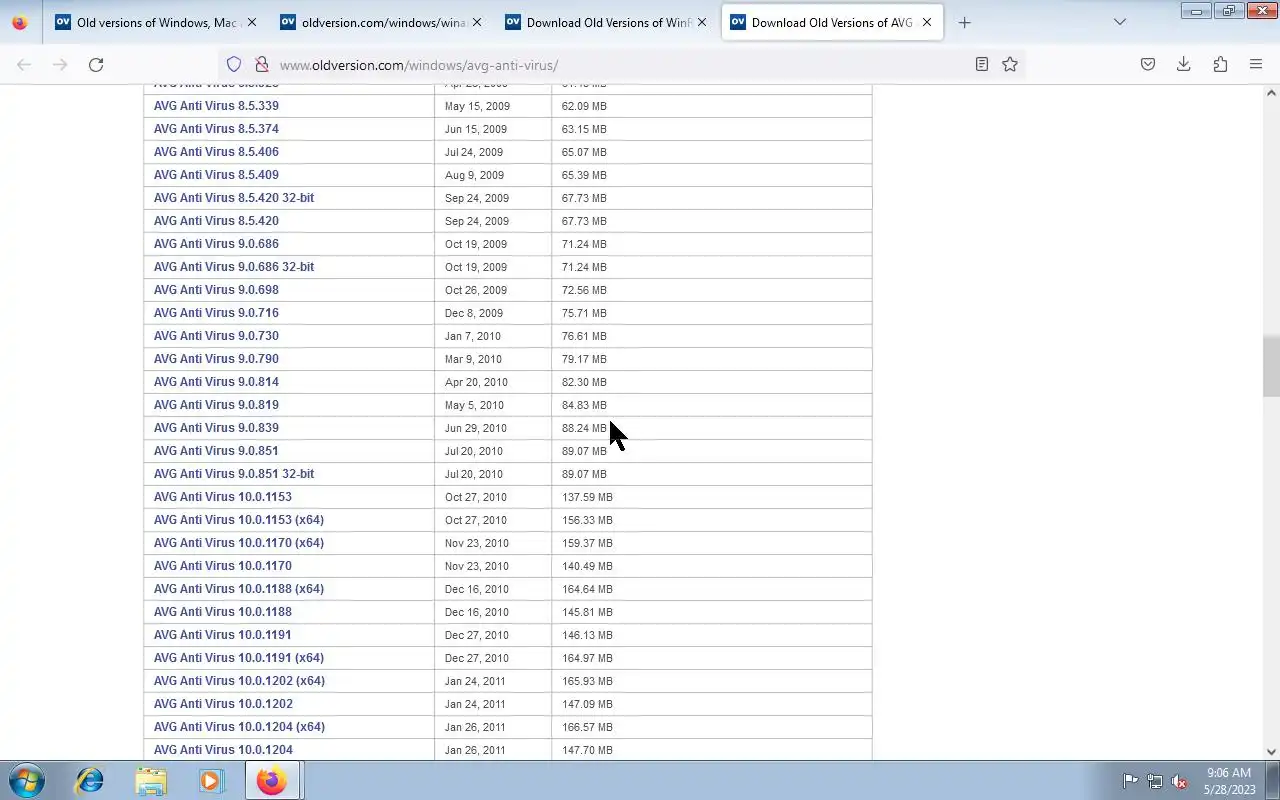Reload the page with the refresh icon
This screenshot has height=800, width=1280.
click(x=96, y=64)
